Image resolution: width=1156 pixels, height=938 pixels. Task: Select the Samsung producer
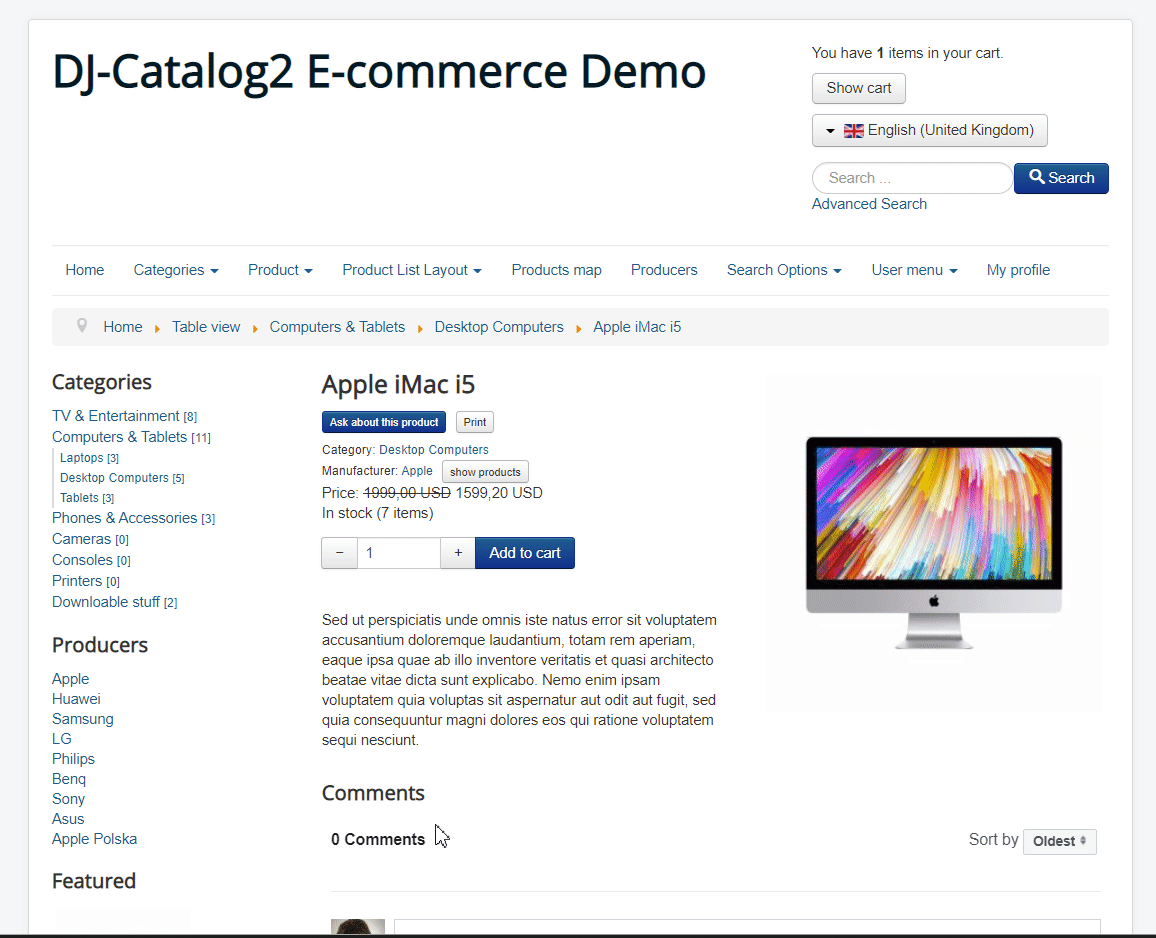pos(83,718)
